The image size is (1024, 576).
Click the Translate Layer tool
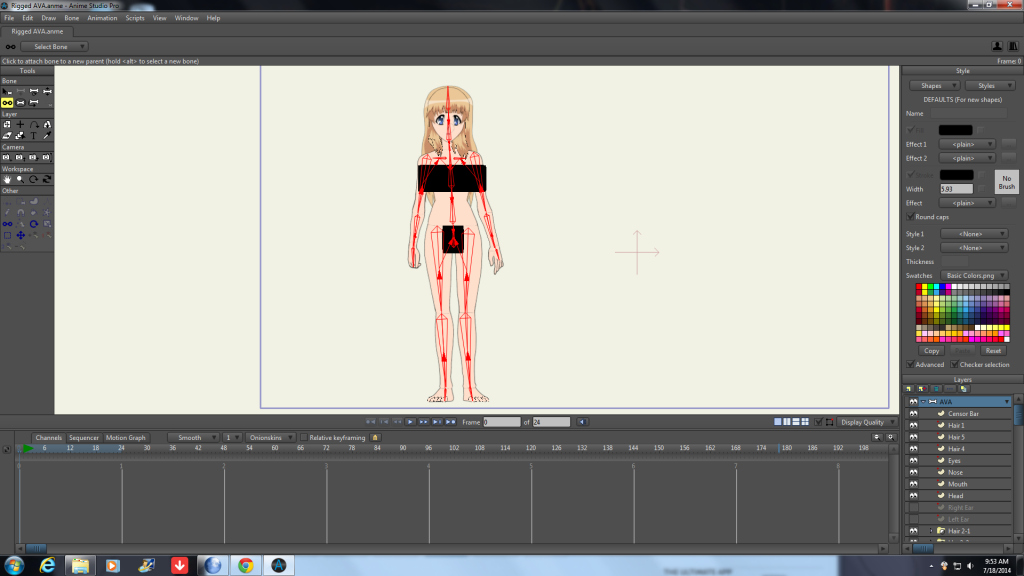click(x=20, y=124)
